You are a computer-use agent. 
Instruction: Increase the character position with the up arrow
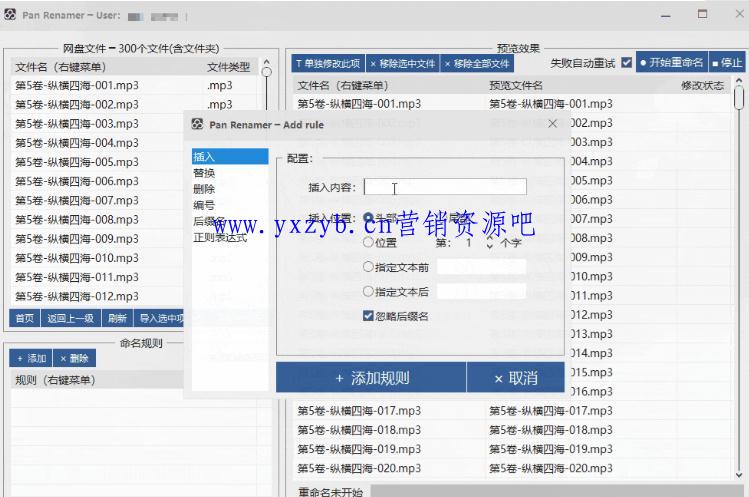[490, 239]
